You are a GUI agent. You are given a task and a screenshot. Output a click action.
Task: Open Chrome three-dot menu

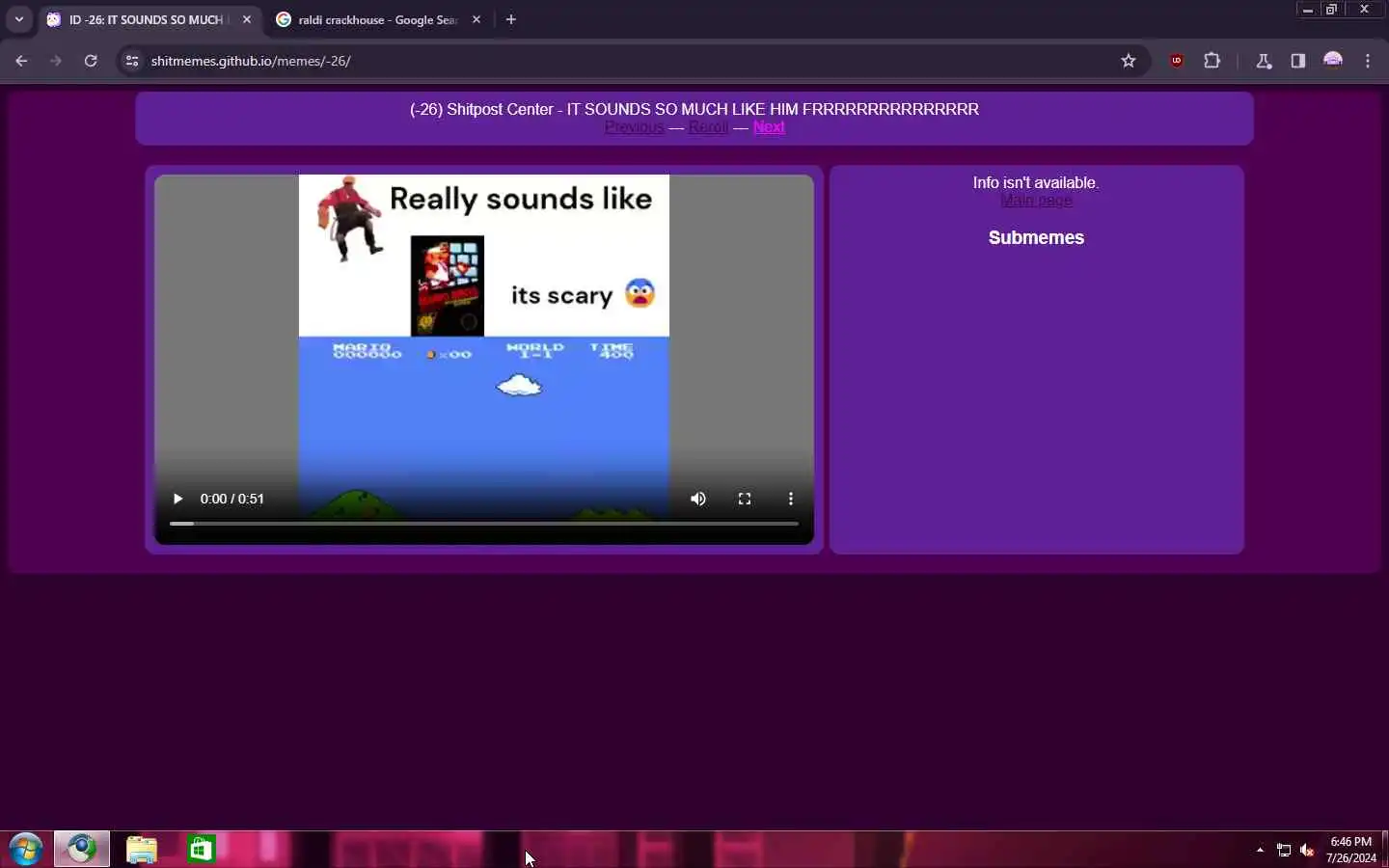[1368, 61]
